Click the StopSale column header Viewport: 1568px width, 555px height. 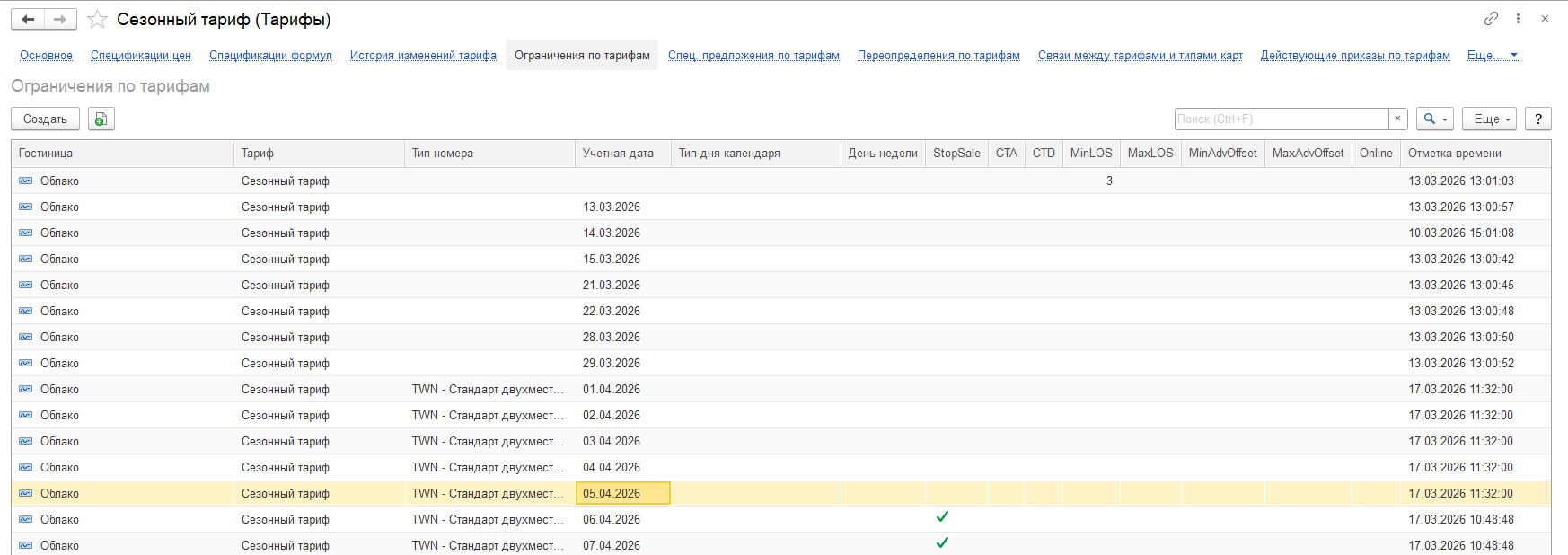pos(956,154)
